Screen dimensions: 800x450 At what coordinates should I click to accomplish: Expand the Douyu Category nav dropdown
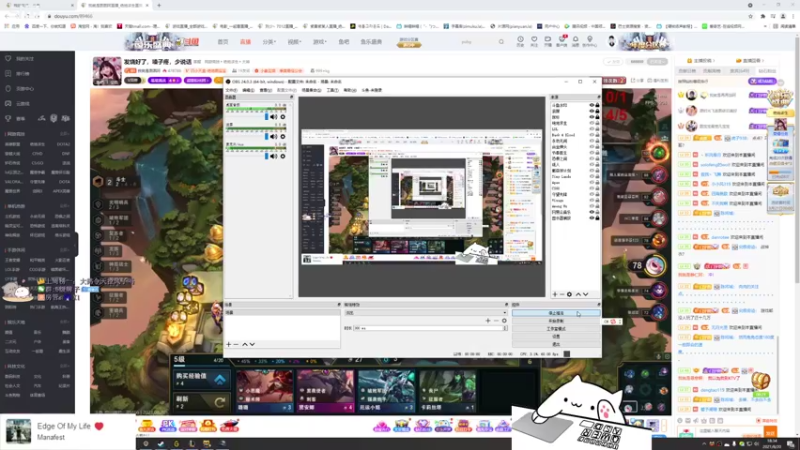pyautogui.click(x=269, y=42)
